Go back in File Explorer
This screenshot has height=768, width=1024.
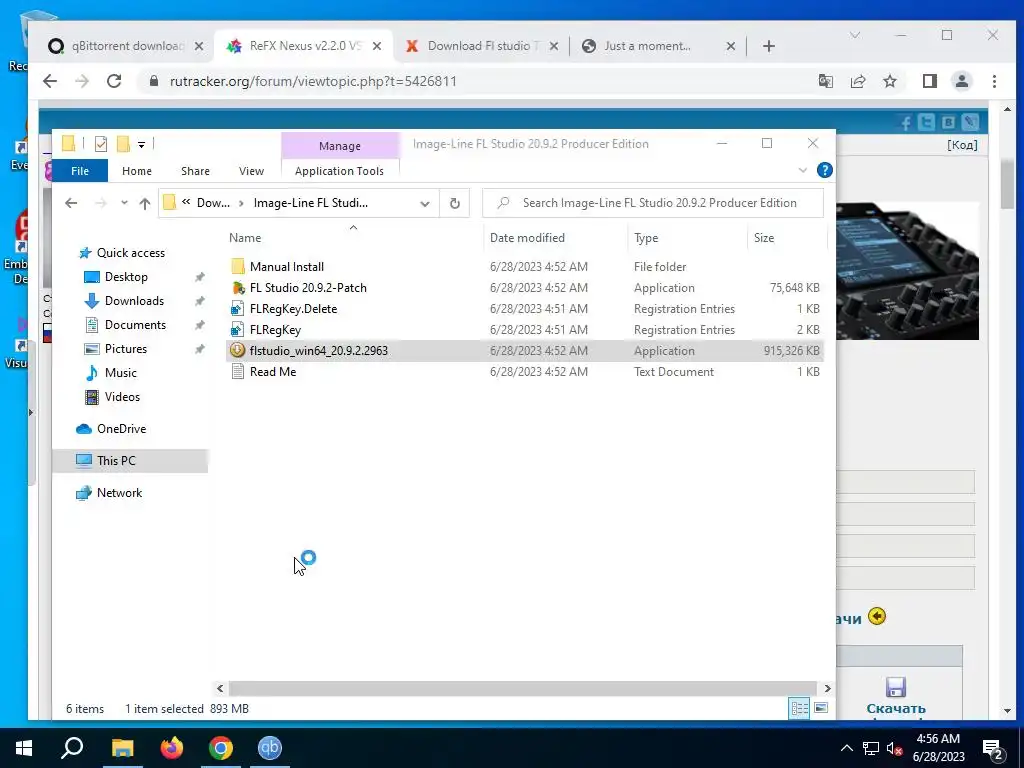click(x=71, y=203)
